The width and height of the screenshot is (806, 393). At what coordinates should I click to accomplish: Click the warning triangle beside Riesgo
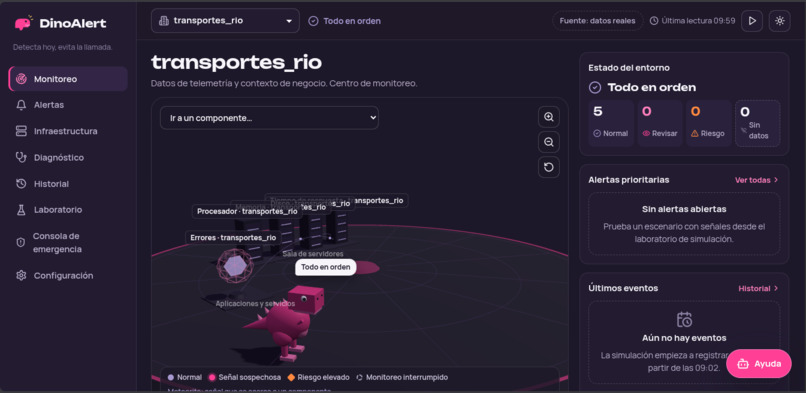point(695,134)
